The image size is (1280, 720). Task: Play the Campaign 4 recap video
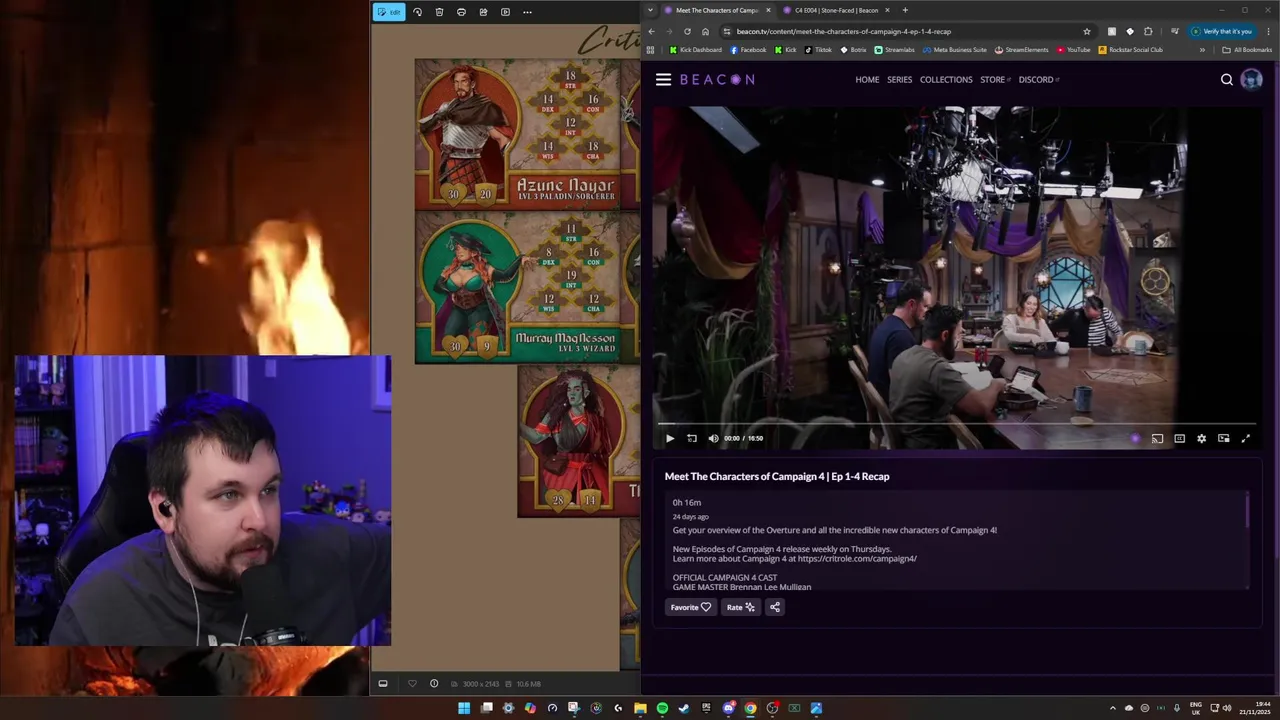[670, 438]
